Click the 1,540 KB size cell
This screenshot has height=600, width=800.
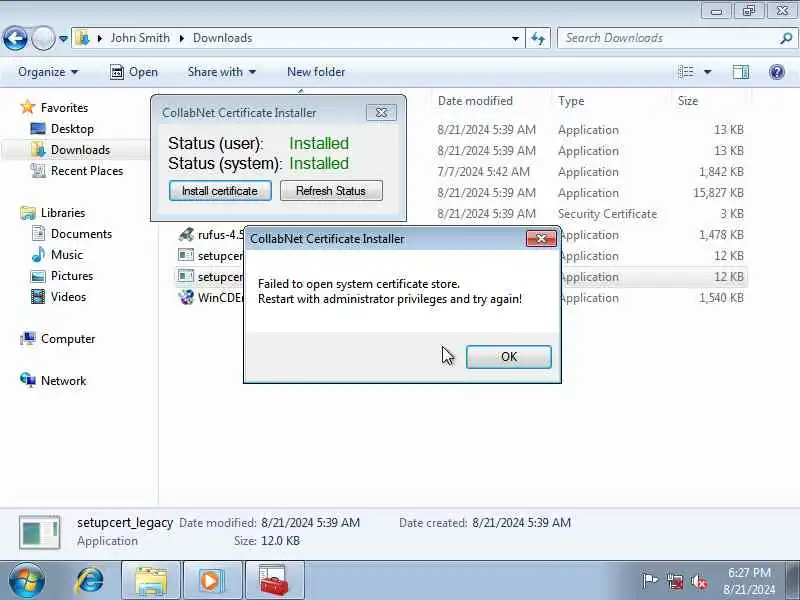coord(721,297)
